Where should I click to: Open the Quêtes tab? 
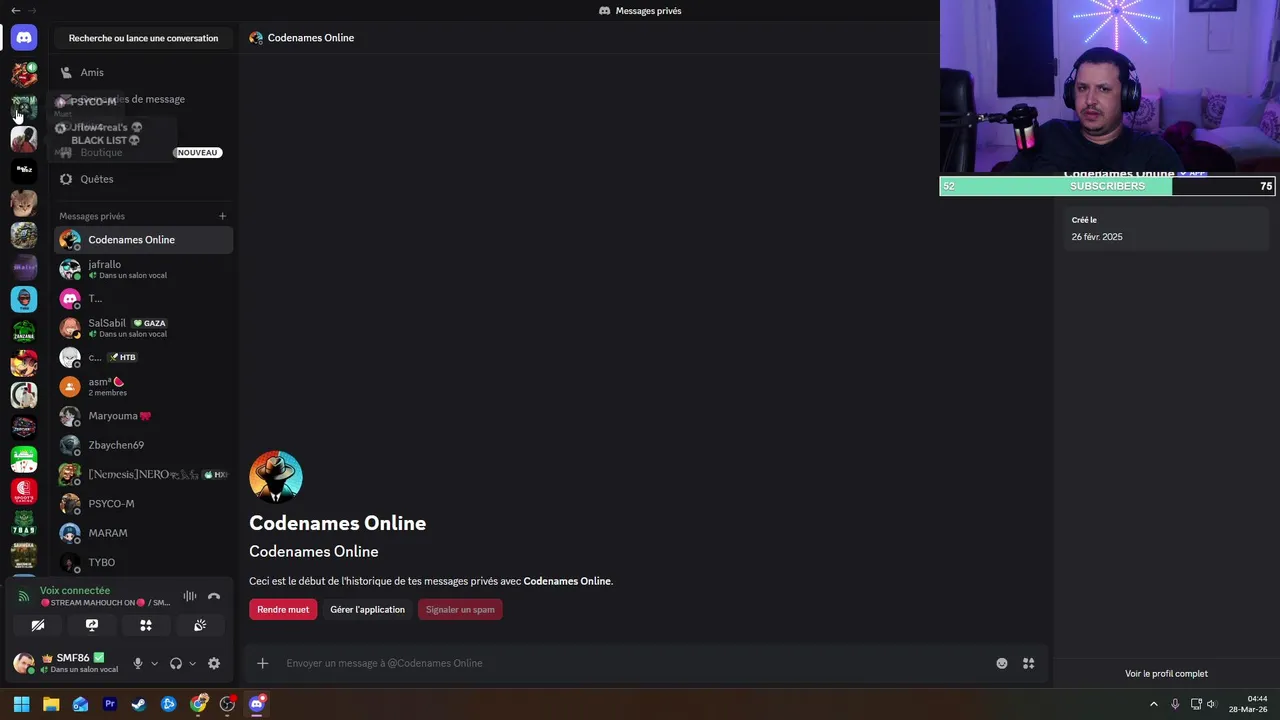coord(144,179)
